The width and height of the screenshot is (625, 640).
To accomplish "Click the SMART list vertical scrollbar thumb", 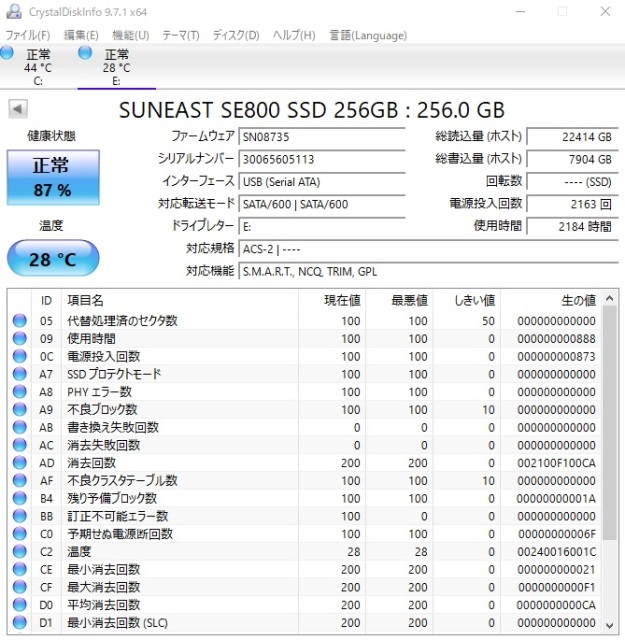I will [609, 423].
